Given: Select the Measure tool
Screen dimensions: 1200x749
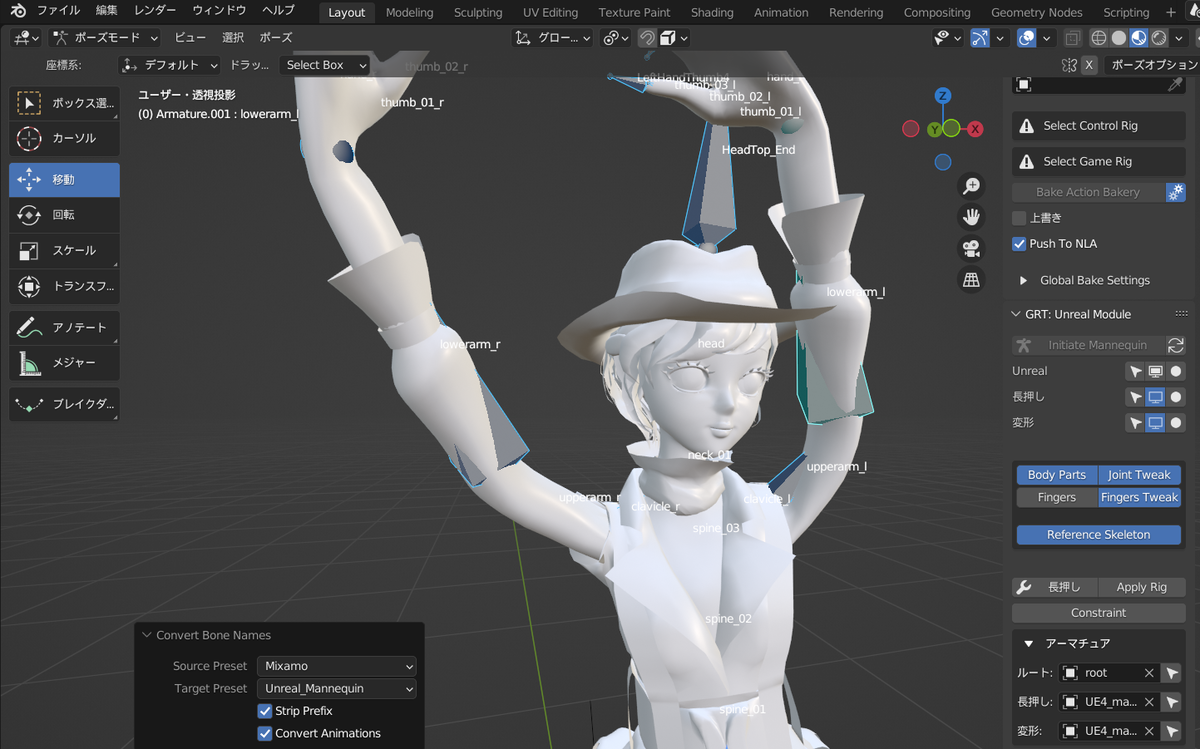Looking at the screenshot, I should [x=63, y=363].
